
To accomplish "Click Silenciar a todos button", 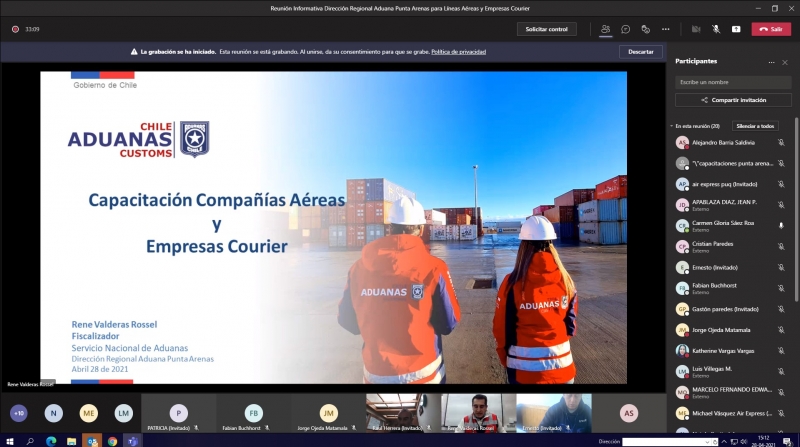I will [755, 126].
